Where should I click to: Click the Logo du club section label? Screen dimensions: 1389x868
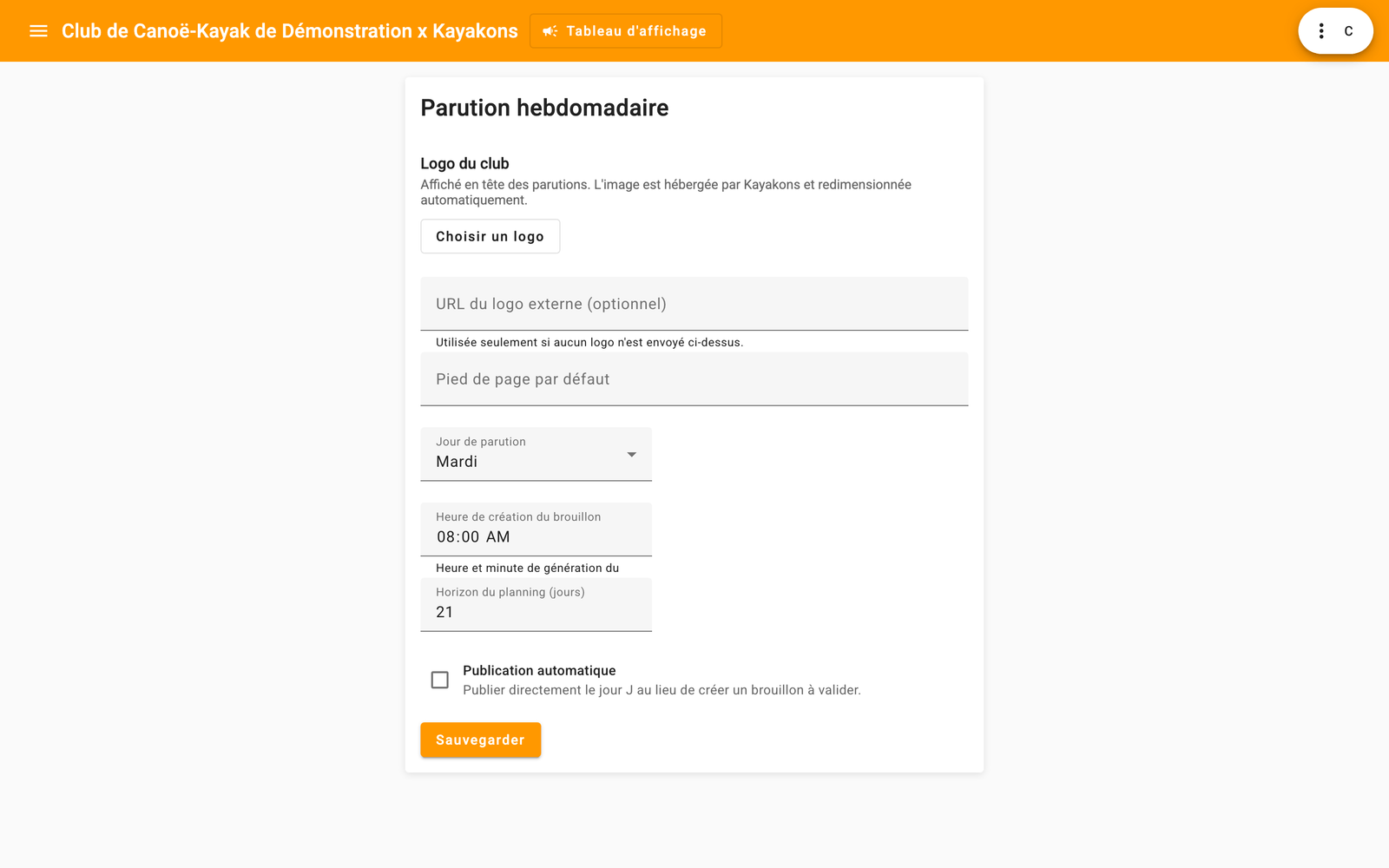(464, 163)
